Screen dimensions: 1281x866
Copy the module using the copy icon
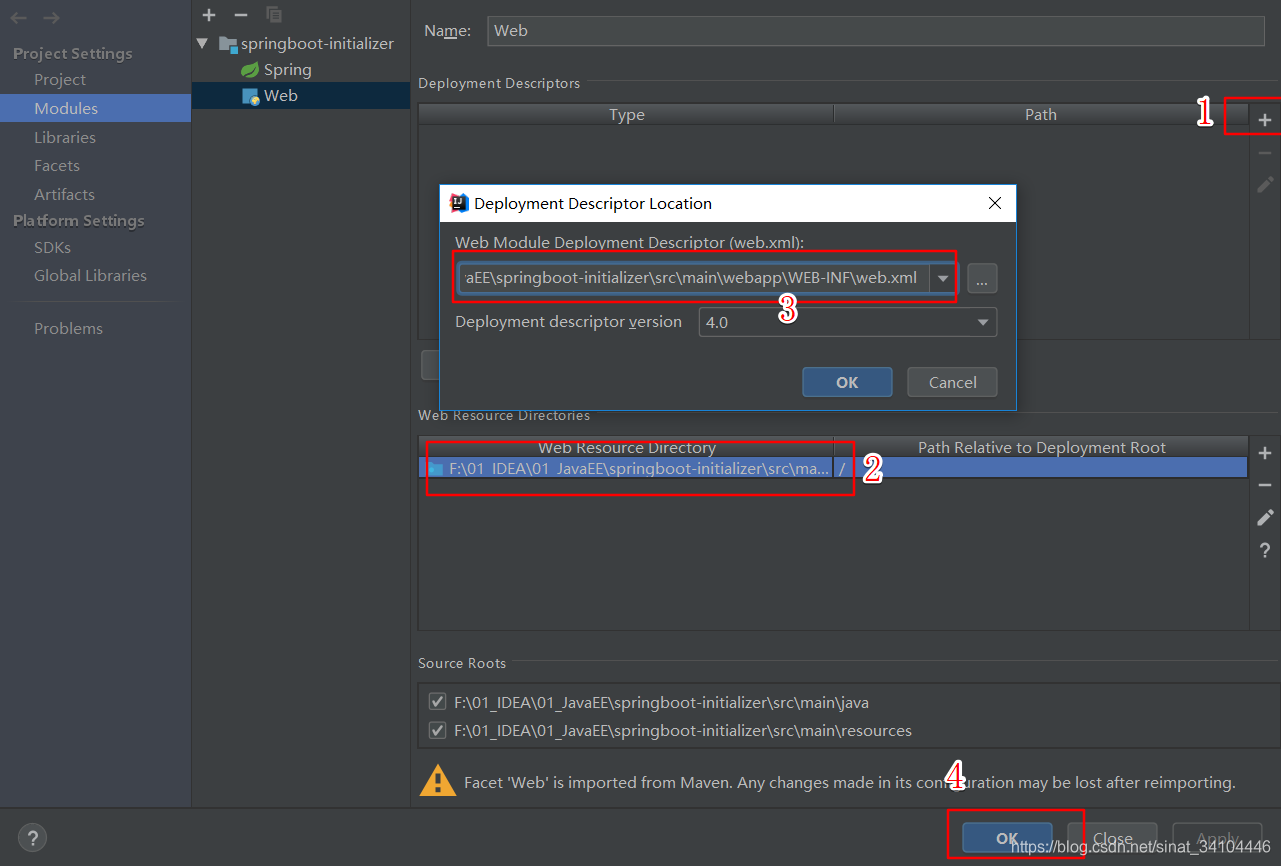coord(273,15)
